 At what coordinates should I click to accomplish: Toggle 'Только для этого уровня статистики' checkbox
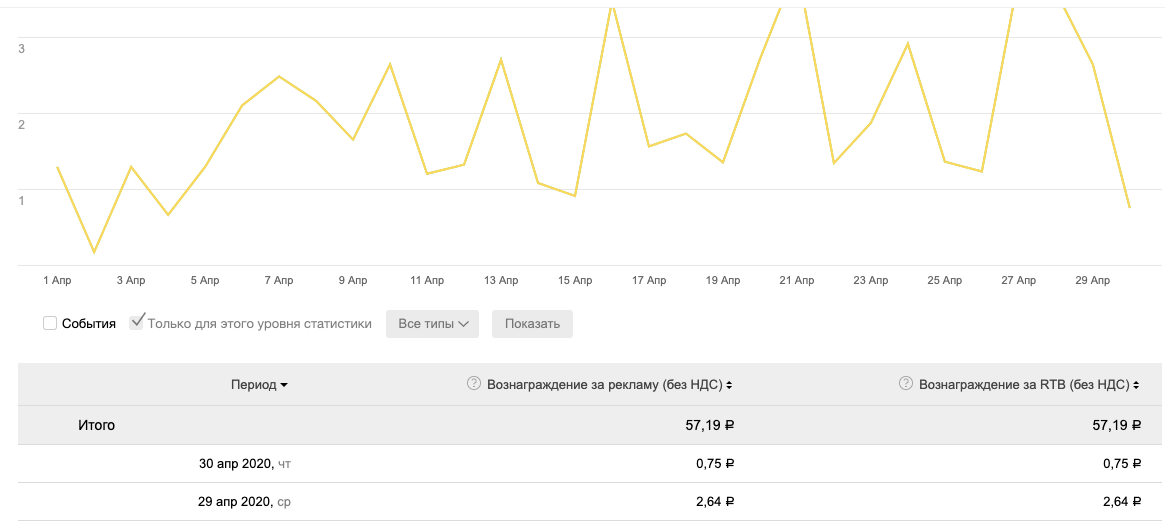click(137, 323)
